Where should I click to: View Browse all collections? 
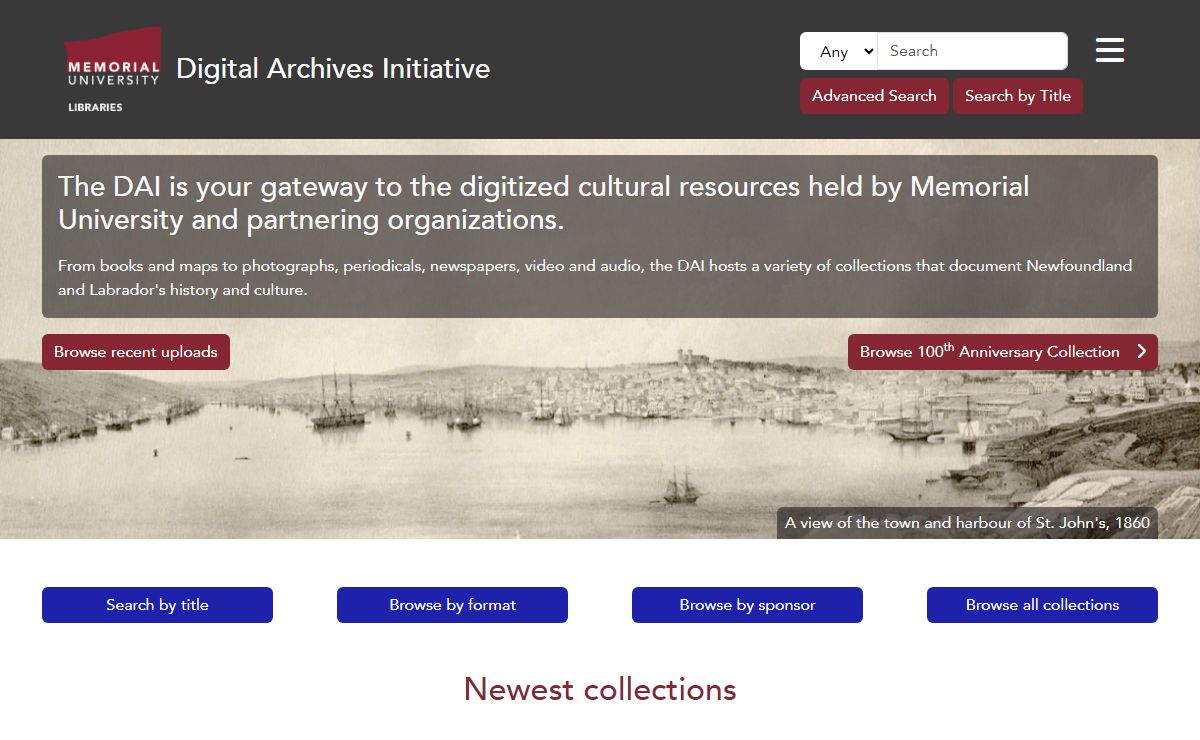tap(1042, 605)
